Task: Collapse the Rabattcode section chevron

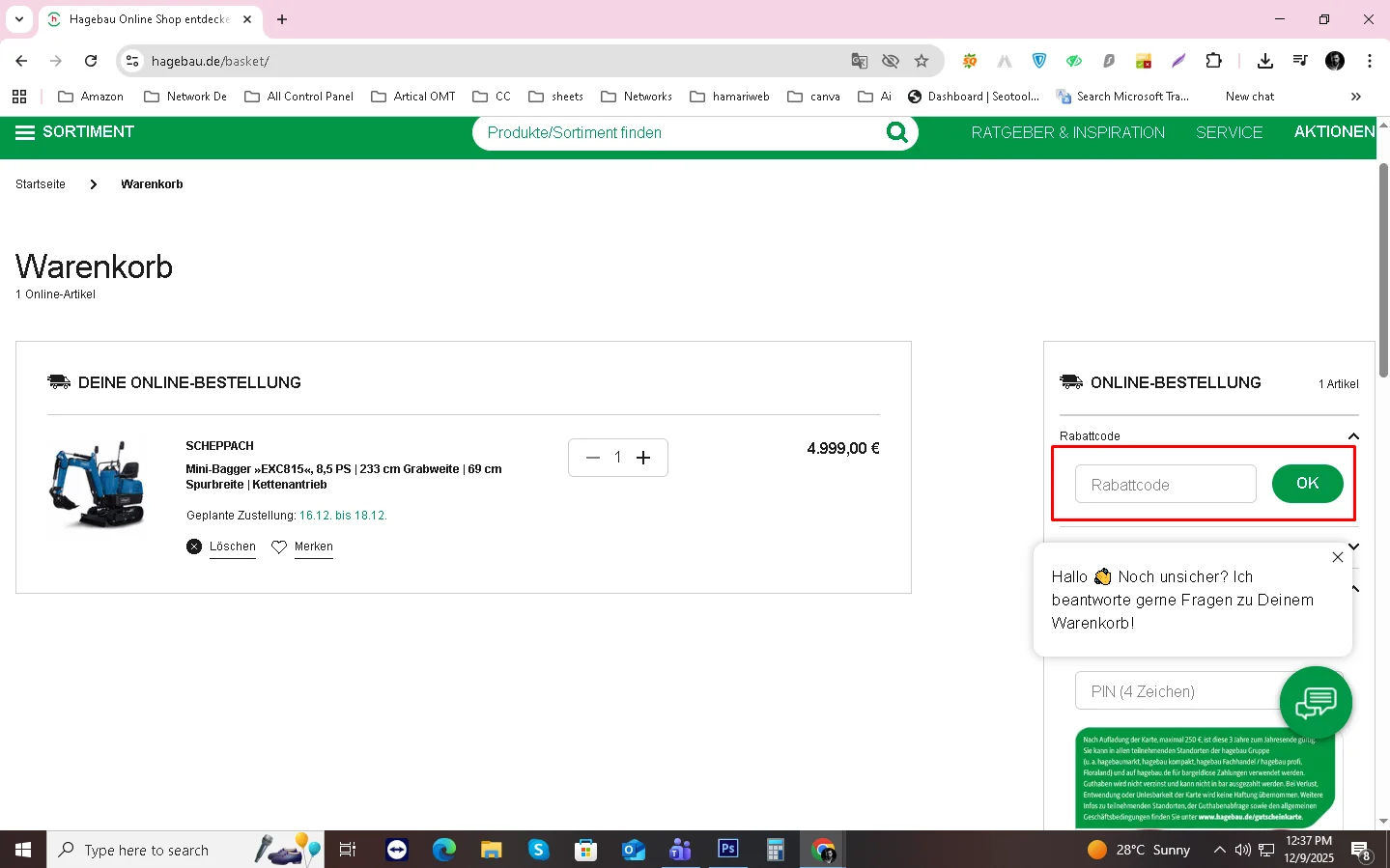Action: (1353, 436)
